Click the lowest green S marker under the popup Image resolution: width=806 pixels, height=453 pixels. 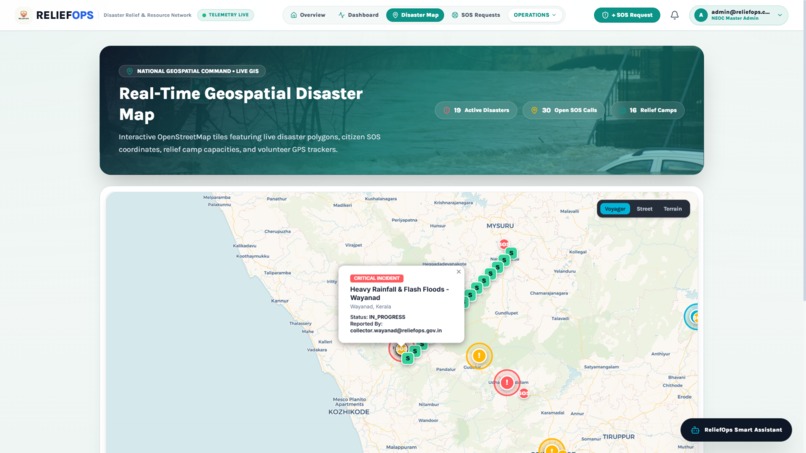(408, 358)
